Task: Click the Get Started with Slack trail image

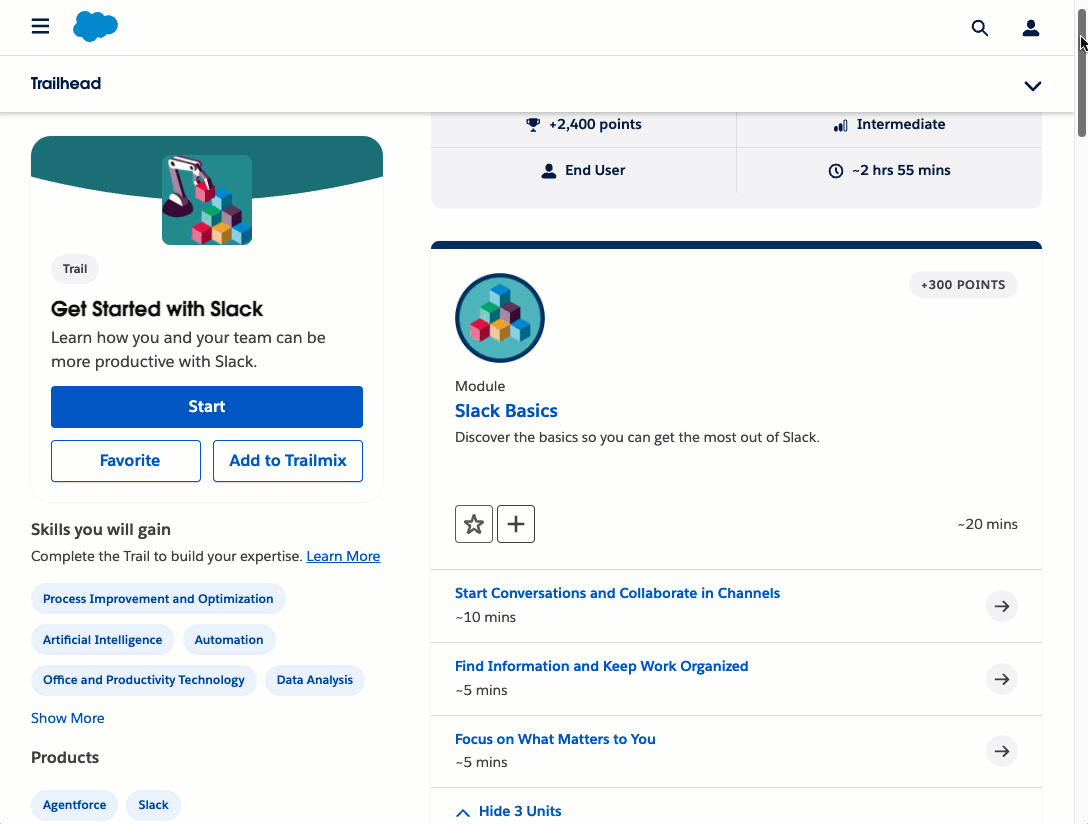Action: pyautogui.click(x=207, y=200)
